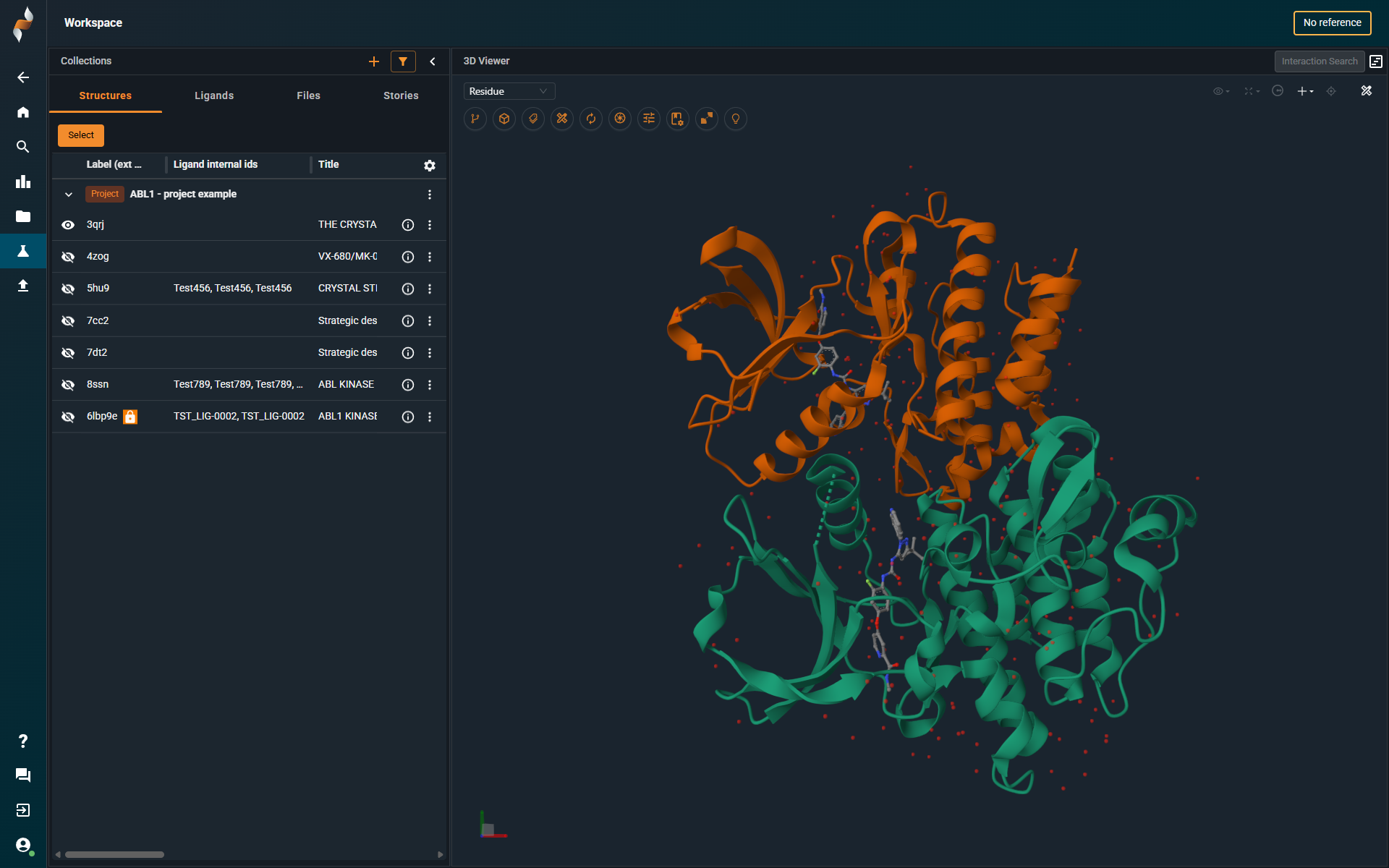Image resolution: width=1389 pixels, height=868 pixels.
Task: Click the upload icon in left sidebar
Action: tap(23, 286)
